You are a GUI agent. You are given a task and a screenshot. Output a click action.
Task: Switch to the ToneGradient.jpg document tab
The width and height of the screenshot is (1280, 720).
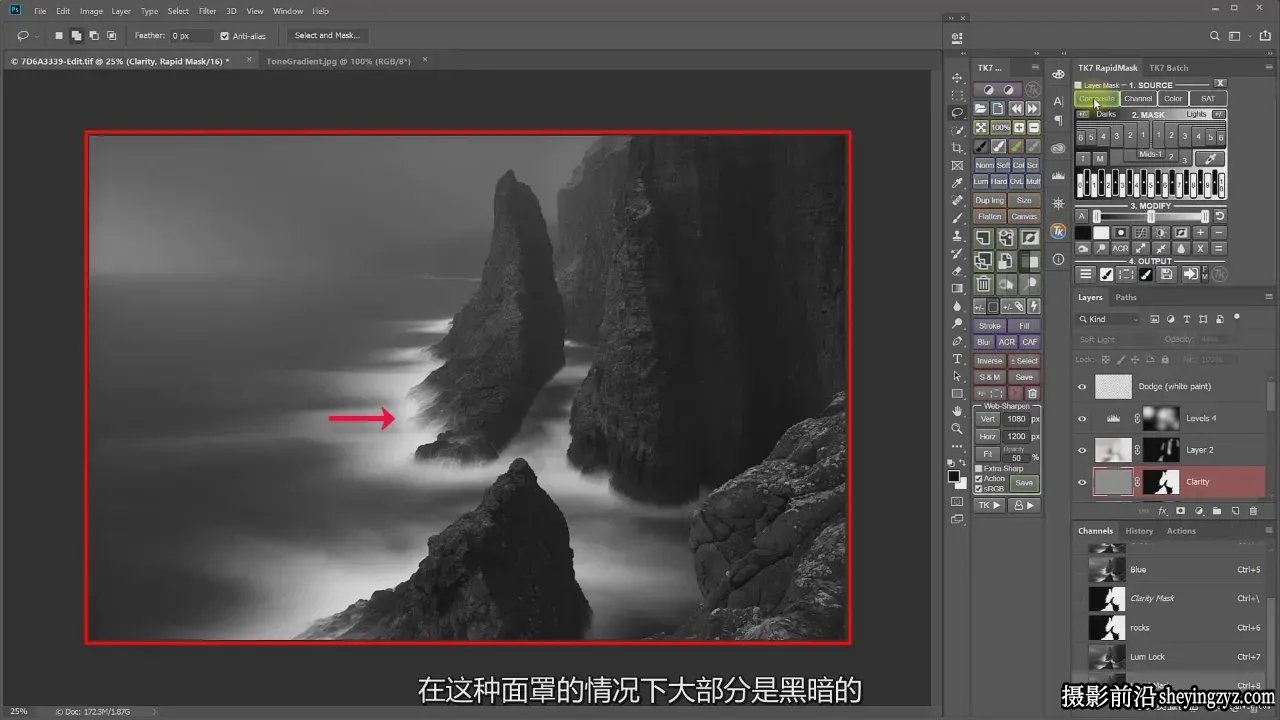coord(340,61)
